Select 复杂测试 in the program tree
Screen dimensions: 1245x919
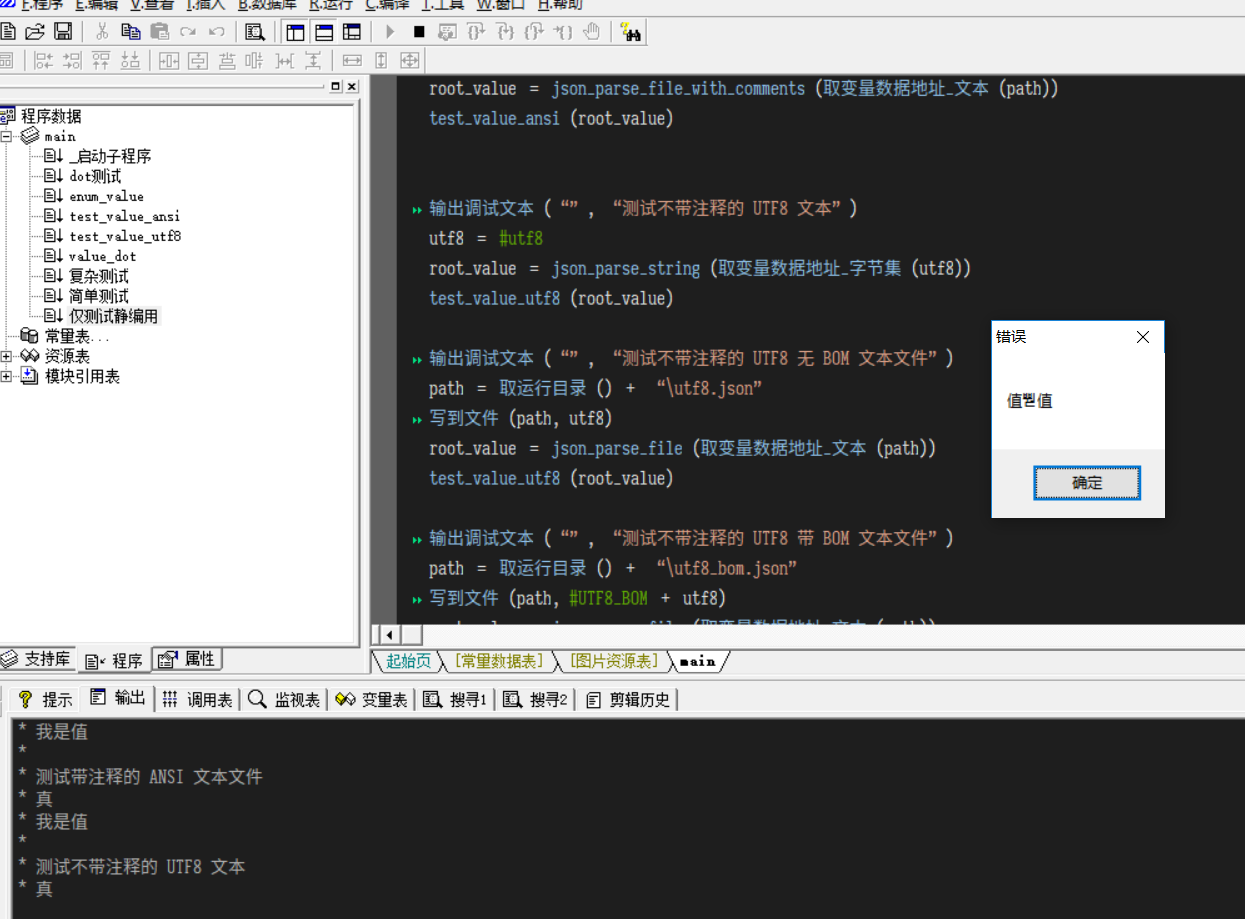pos(99,276)
